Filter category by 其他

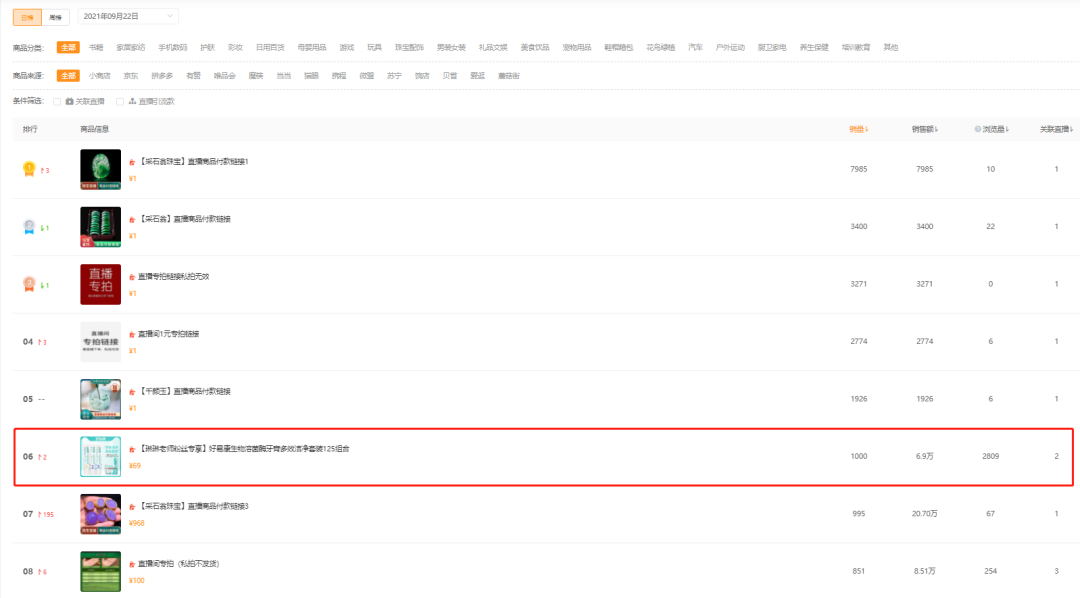click(891, 48)
